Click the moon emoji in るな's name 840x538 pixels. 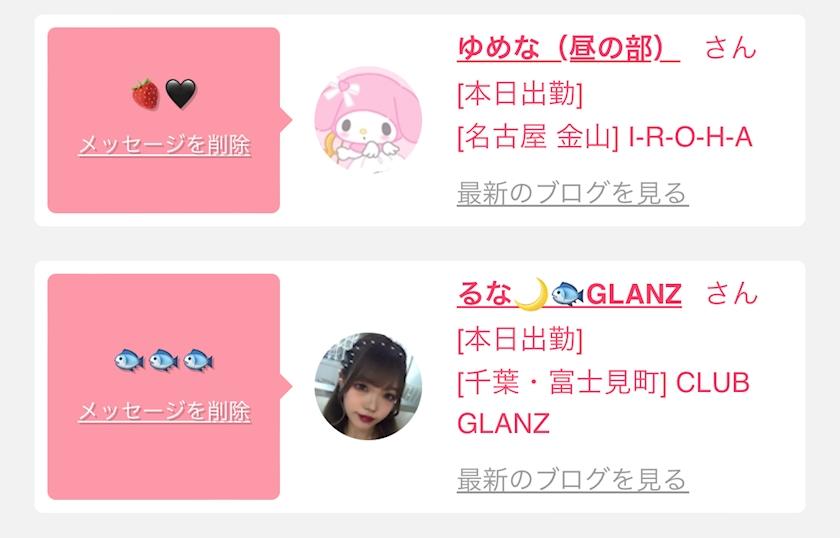click(x=531, y=293)
